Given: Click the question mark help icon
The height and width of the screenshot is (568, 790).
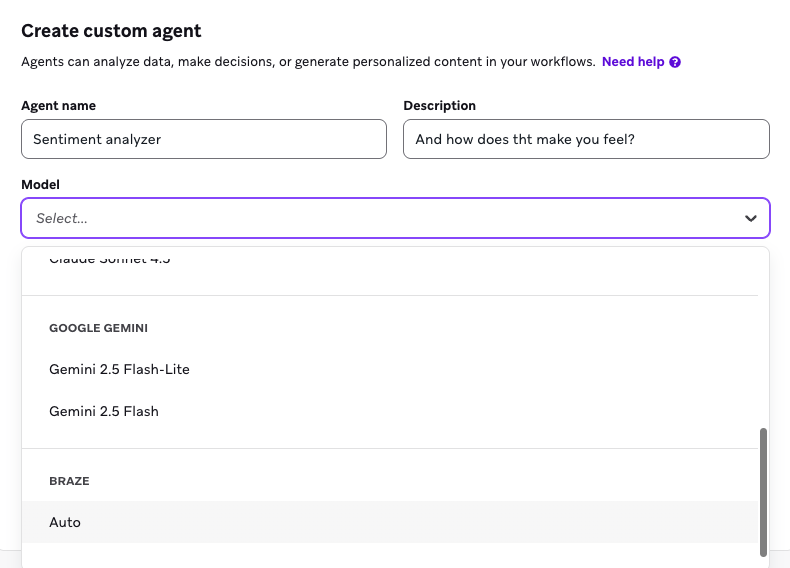Looking at the screenshot, I should click(676, 62).
